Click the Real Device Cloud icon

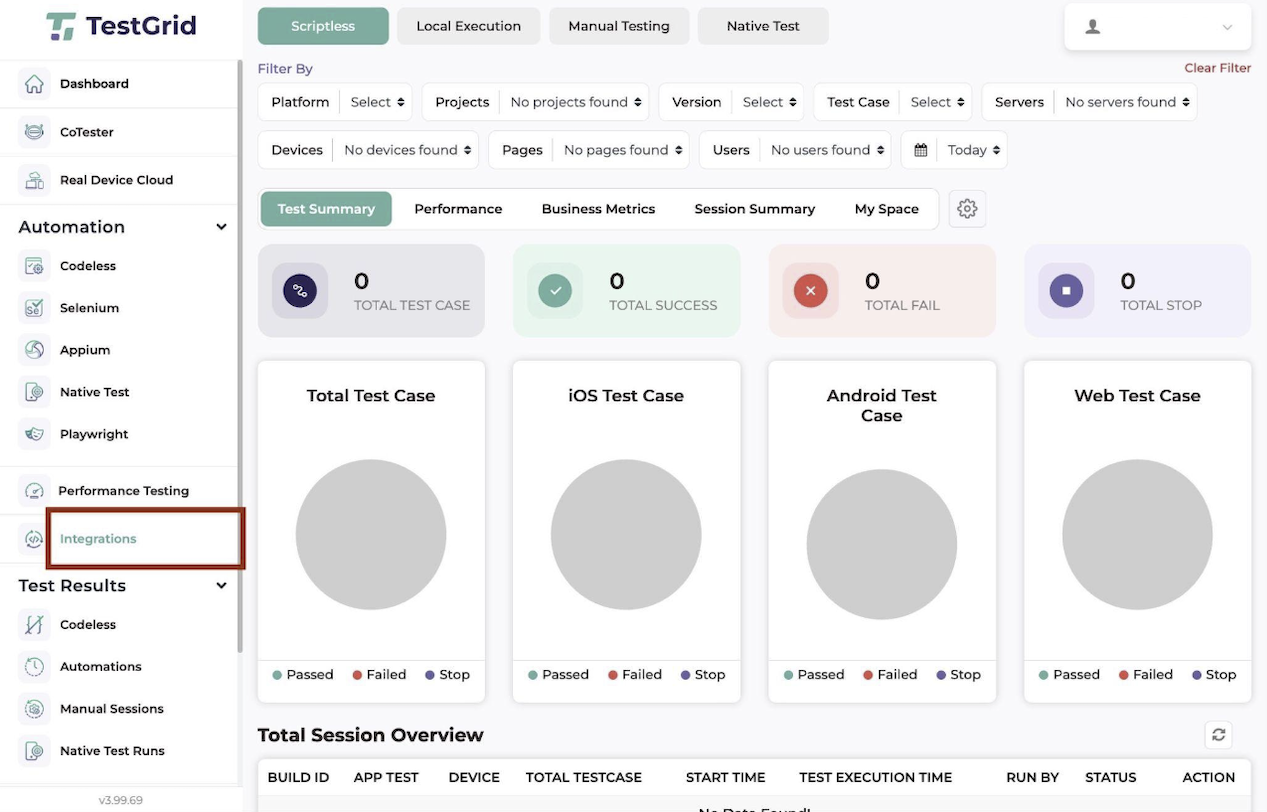tap(34, 180)
